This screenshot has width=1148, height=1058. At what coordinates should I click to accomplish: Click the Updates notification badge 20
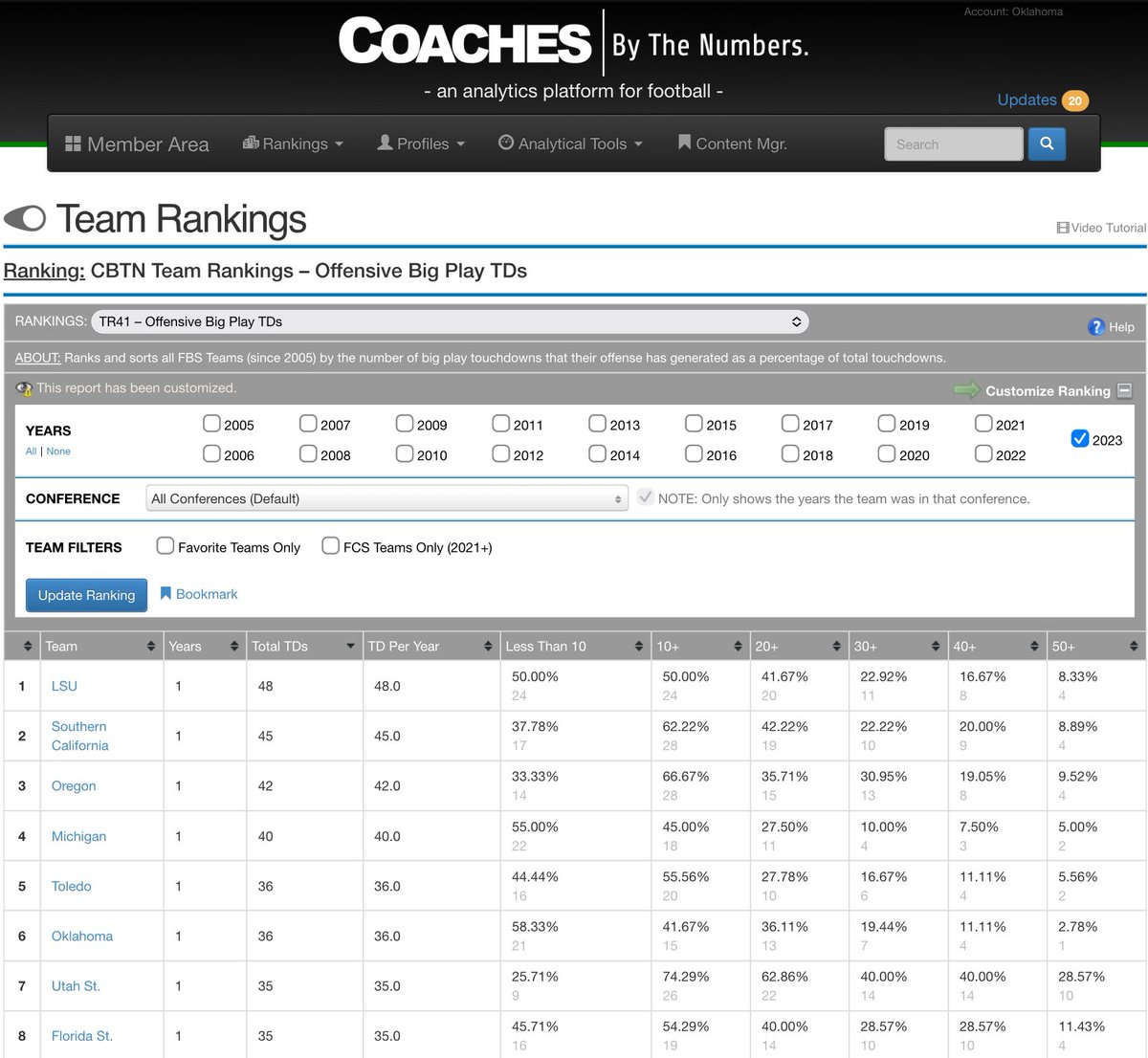click(1075, 100)
